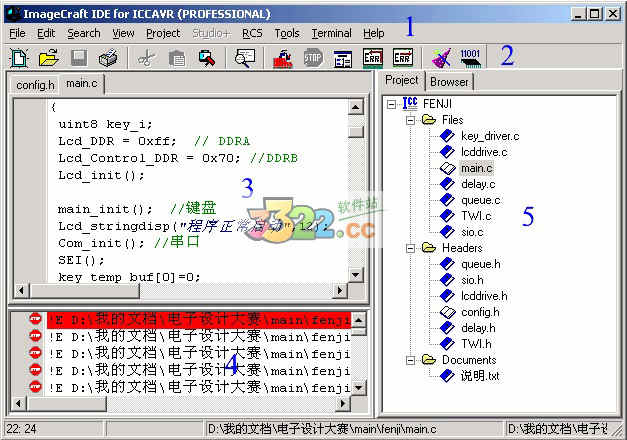Screen dimensions: 627x440
Task: Collapse the Documents folder node
Action: (410, 360)
